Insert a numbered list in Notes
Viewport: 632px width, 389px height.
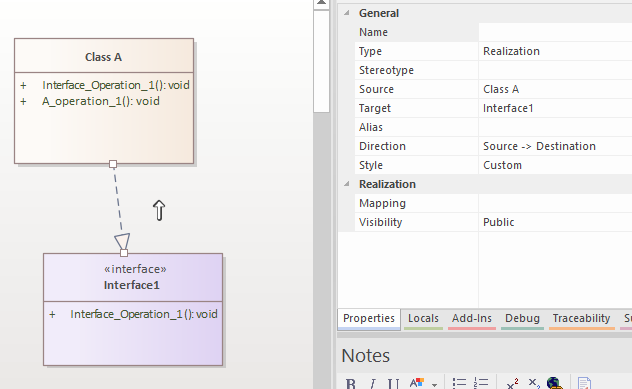[x=481, y=383]
